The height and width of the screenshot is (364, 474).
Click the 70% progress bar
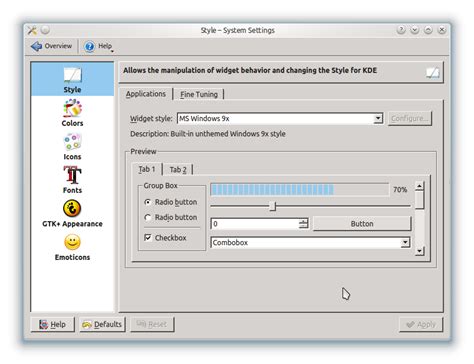click(300, 189)
